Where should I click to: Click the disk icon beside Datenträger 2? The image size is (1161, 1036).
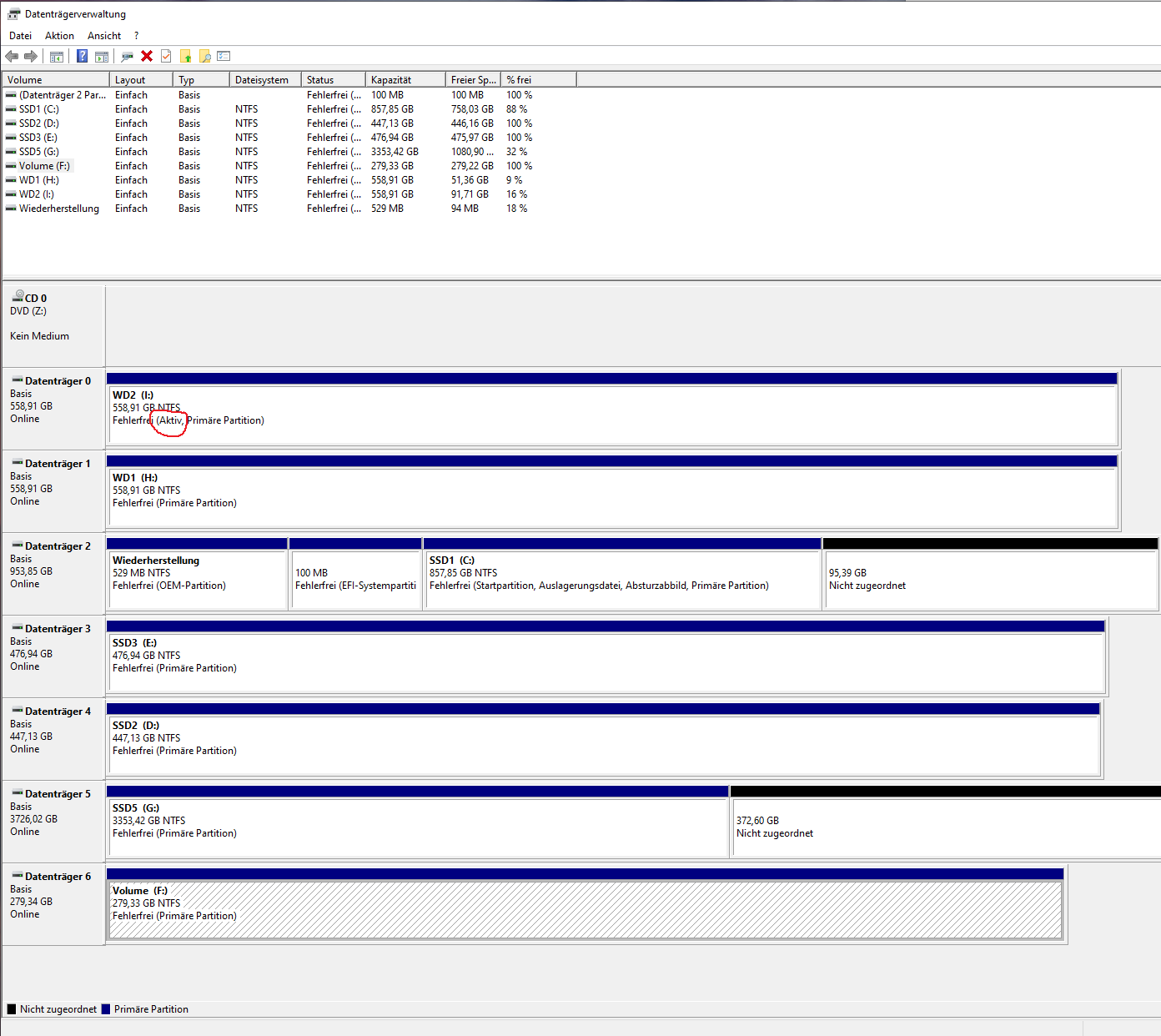pyautogui.click(x=18, y=546)
